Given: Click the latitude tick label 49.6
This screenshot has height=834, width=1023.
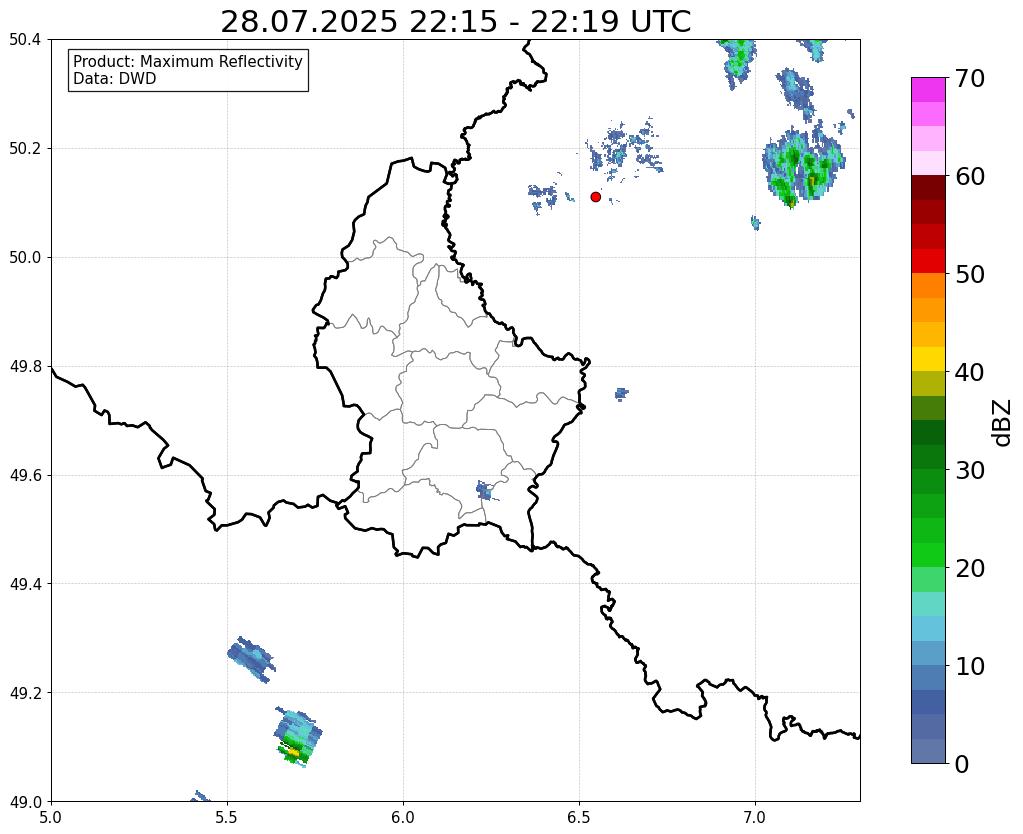Looking at the screenshot, I should (25, 475).
